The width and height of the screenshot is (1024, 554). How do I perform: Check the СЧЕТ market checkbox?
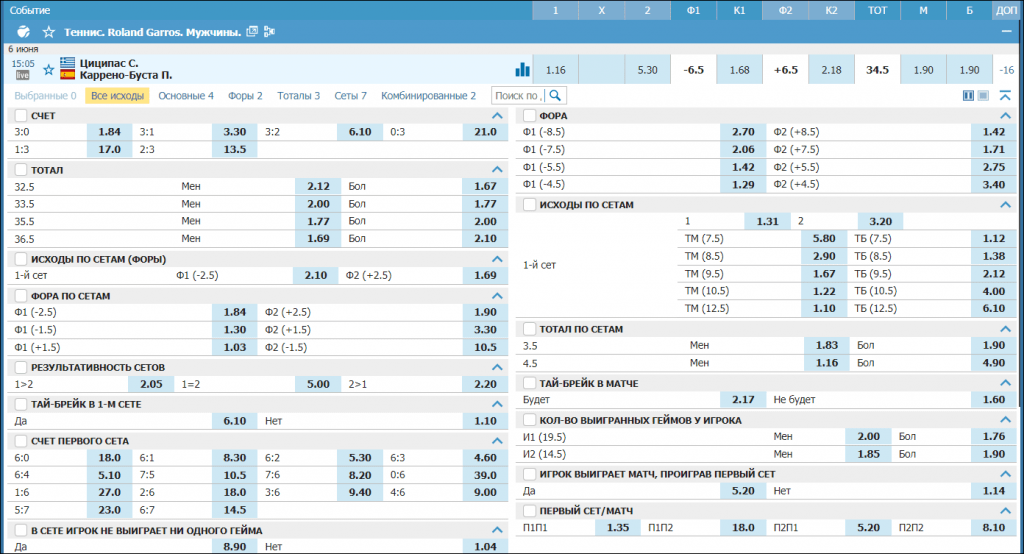click(21, 116)
